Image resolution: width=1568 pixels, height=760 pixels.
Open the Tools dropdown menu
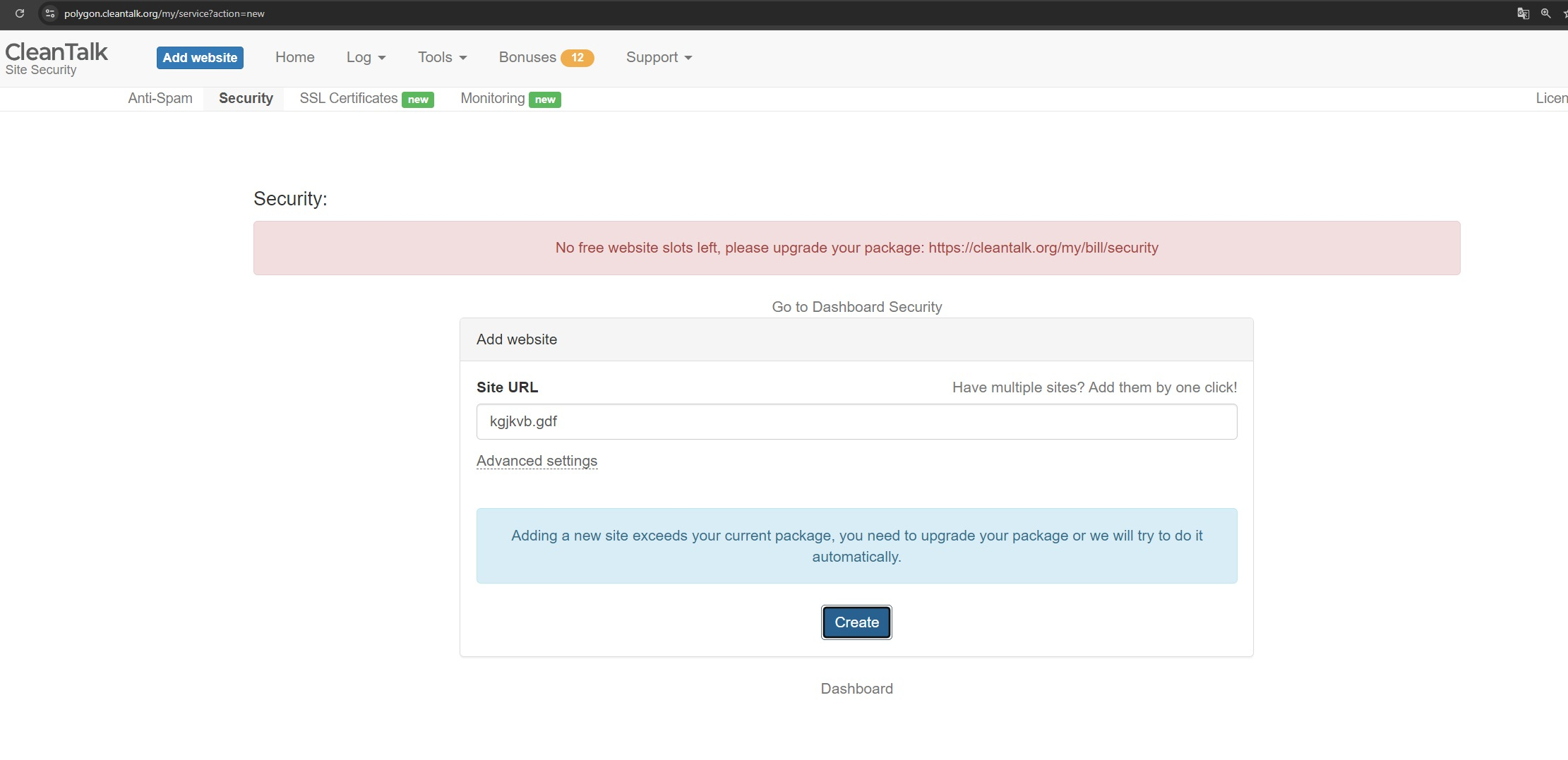[442, 58]
